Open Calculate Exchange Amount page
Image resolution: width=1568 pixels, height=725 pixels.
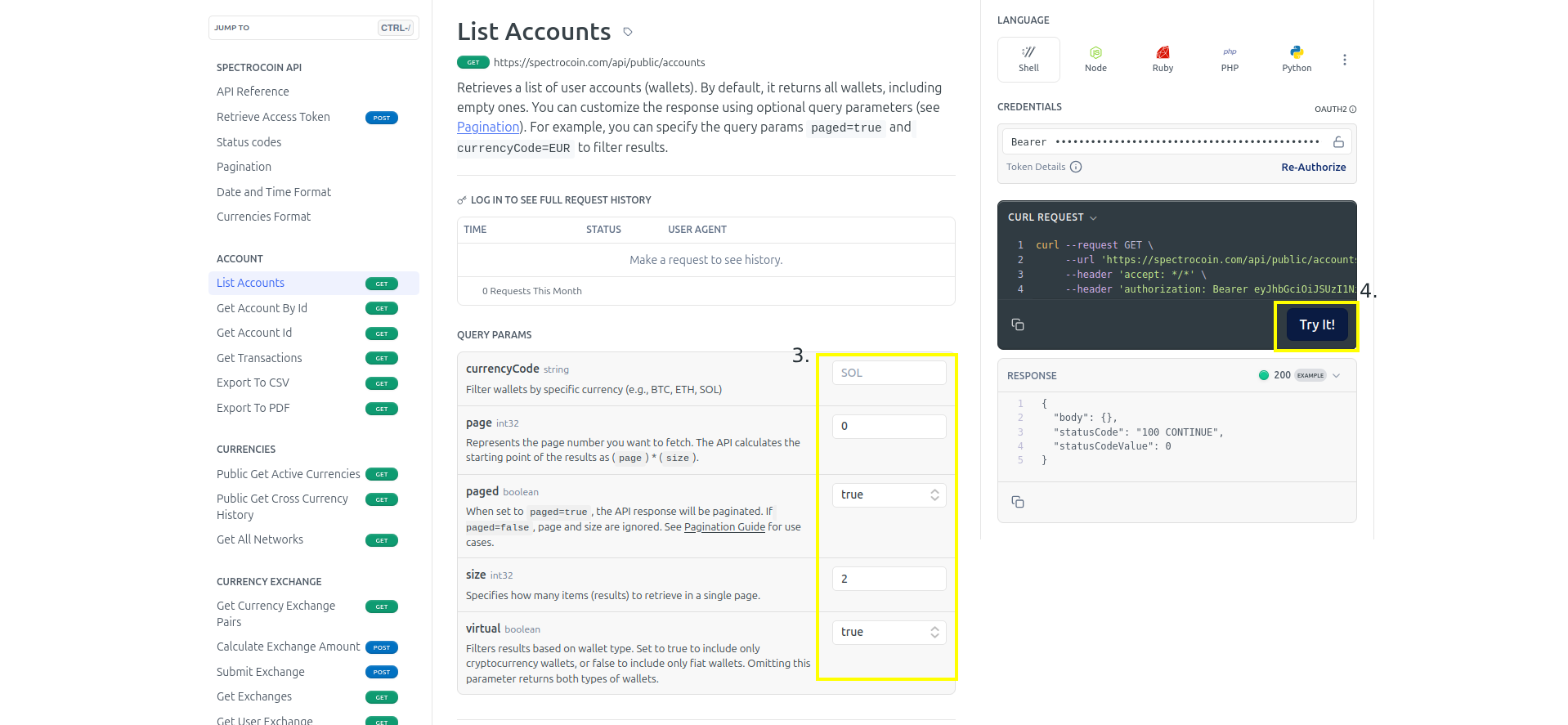click(x=307, y=647)
